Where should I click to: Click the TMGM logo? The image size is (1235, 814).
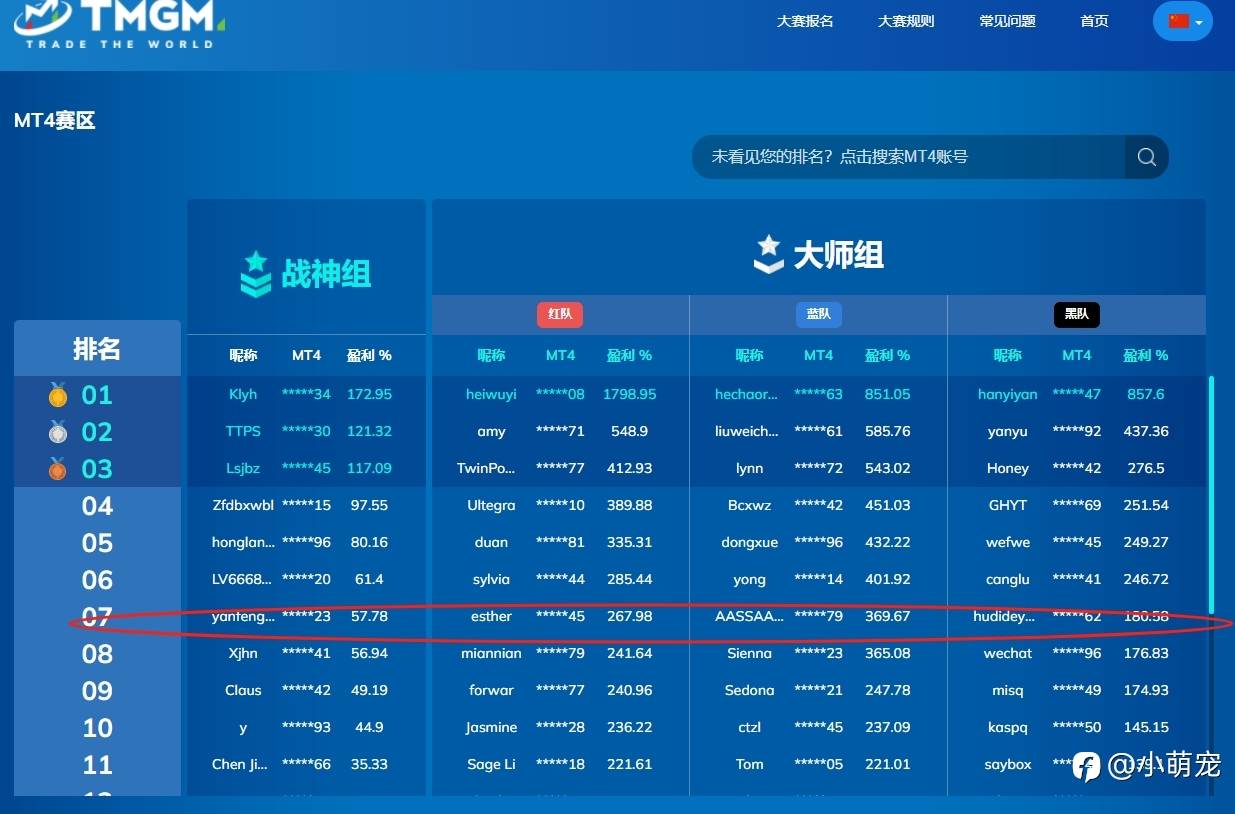[119, 24]
